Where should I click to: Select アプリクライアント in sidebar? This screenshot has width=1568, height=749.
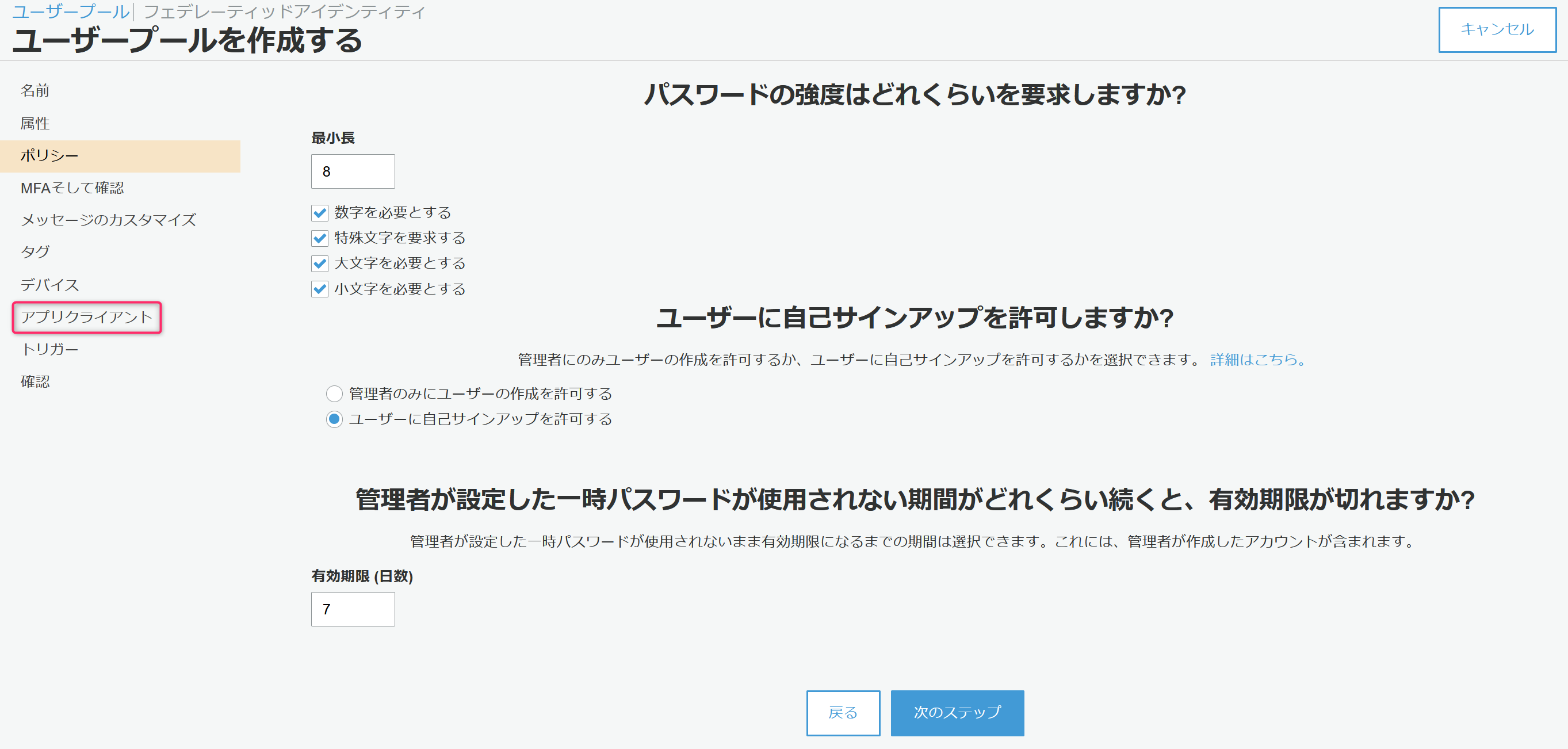86,317
